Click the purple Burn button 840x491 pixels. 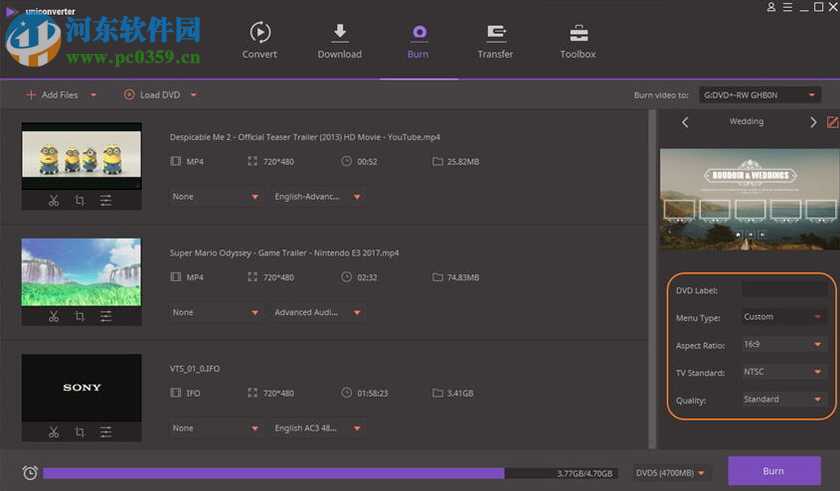[x=774, y=471]
